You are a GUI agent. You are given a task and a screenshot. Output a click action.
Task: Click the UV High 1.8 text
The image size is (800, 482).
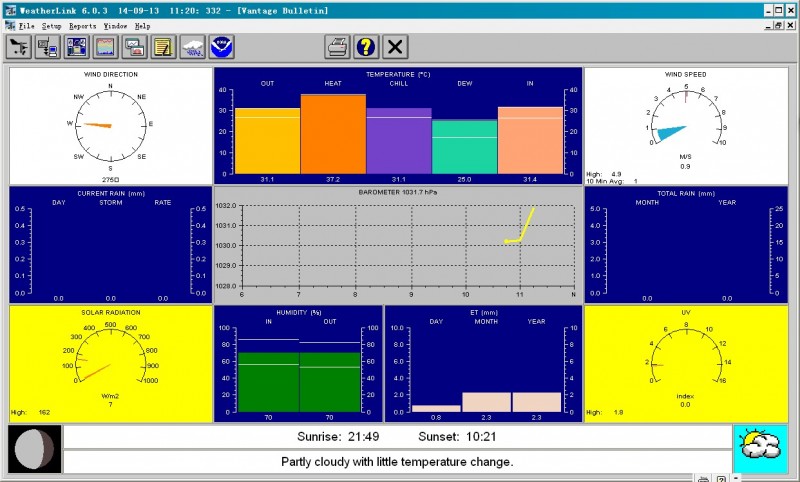605,412
